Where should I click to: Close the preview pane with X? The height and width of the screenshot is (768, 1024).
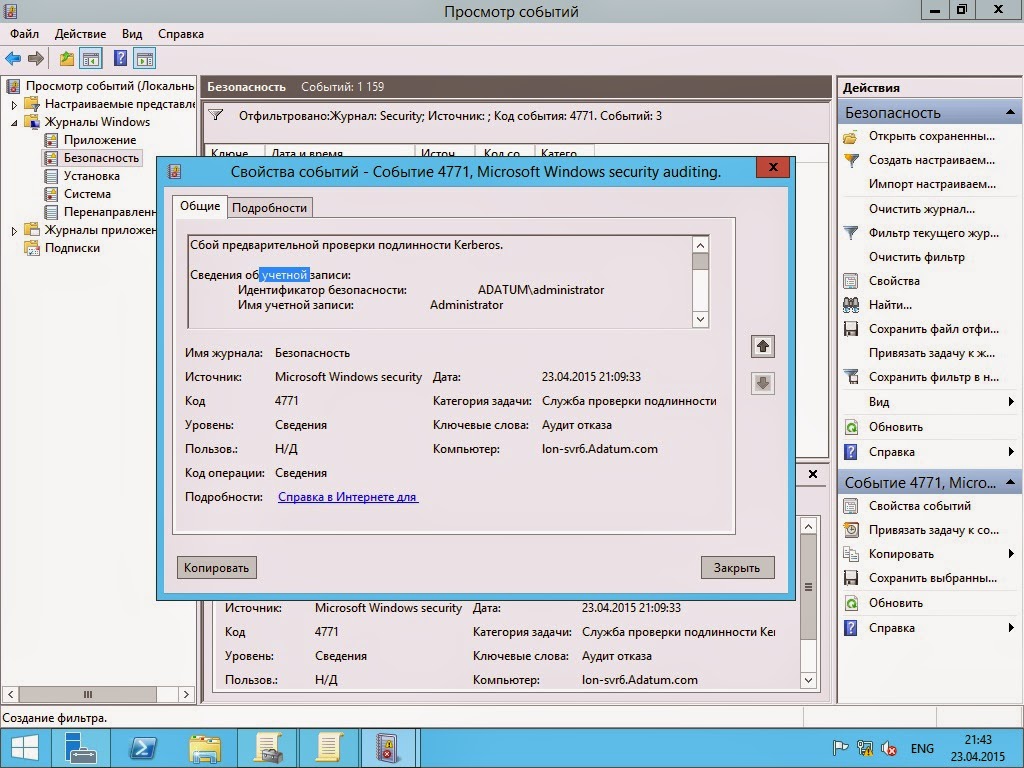coord(813,474)
